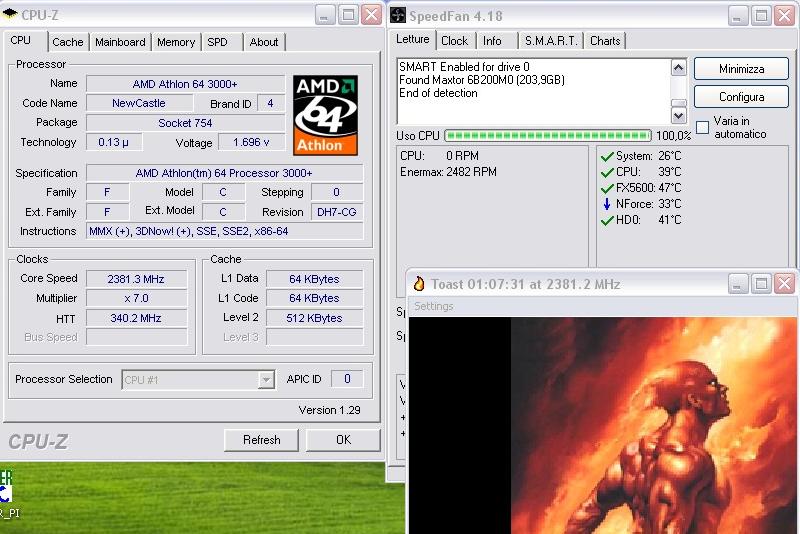Open the S.M.A.R.T. tab in SpeedFan
This screenshot has width=800, height=534.
pyautogui.click(x=551, y=41)
